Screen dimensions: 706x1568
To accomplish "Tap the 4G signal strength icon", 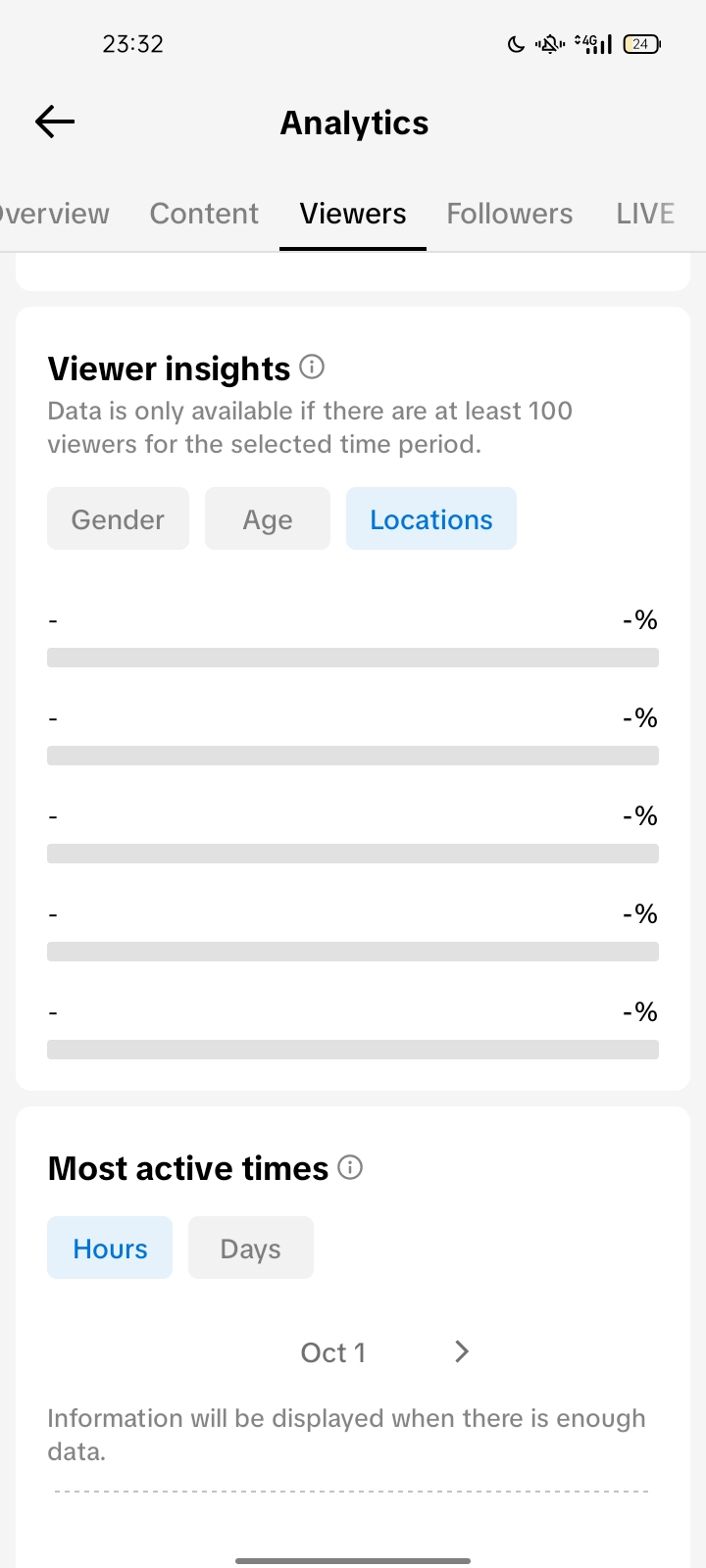I will [594, 44].
